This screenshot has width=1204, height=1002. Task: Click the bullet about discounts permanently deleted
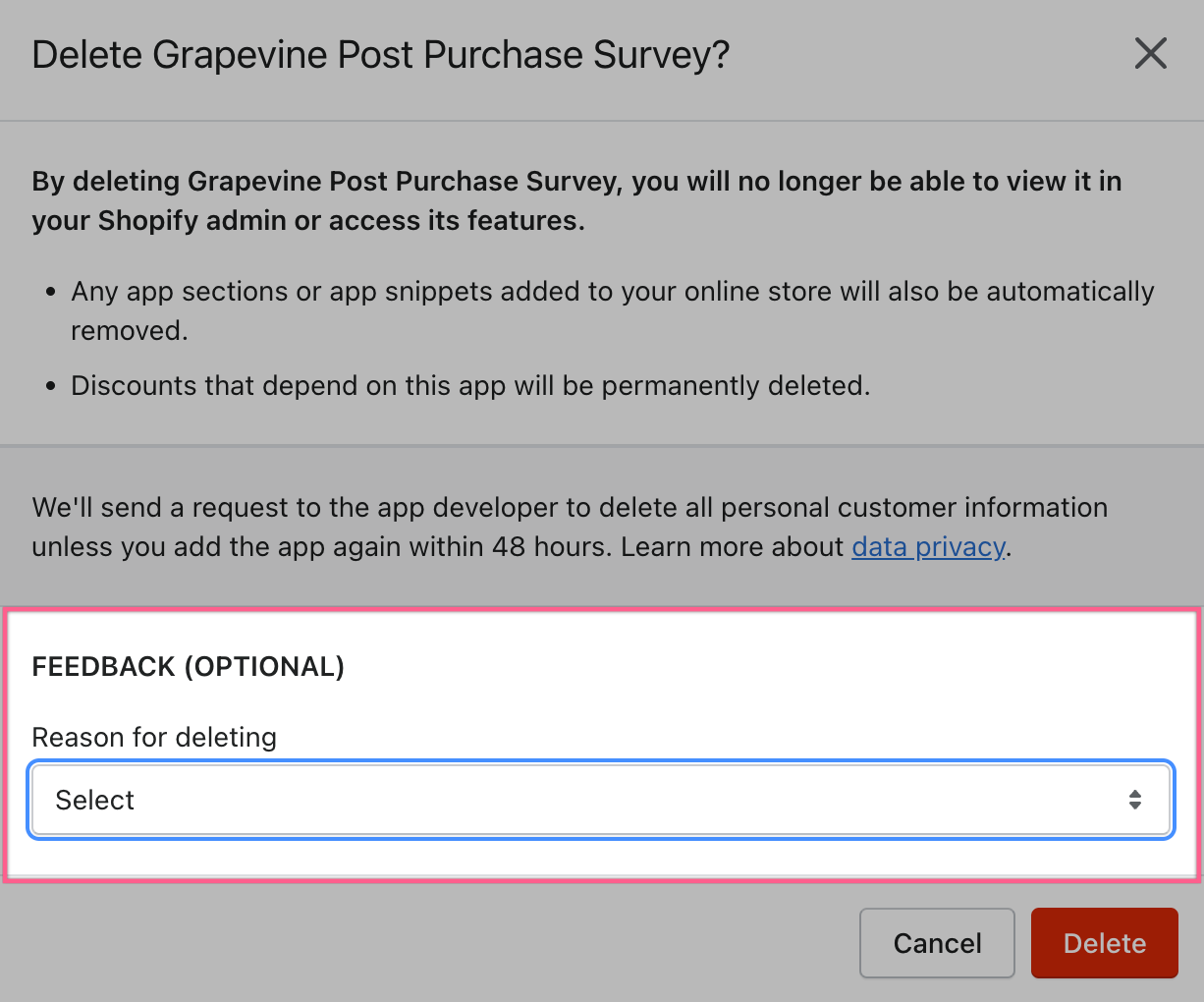470,386
